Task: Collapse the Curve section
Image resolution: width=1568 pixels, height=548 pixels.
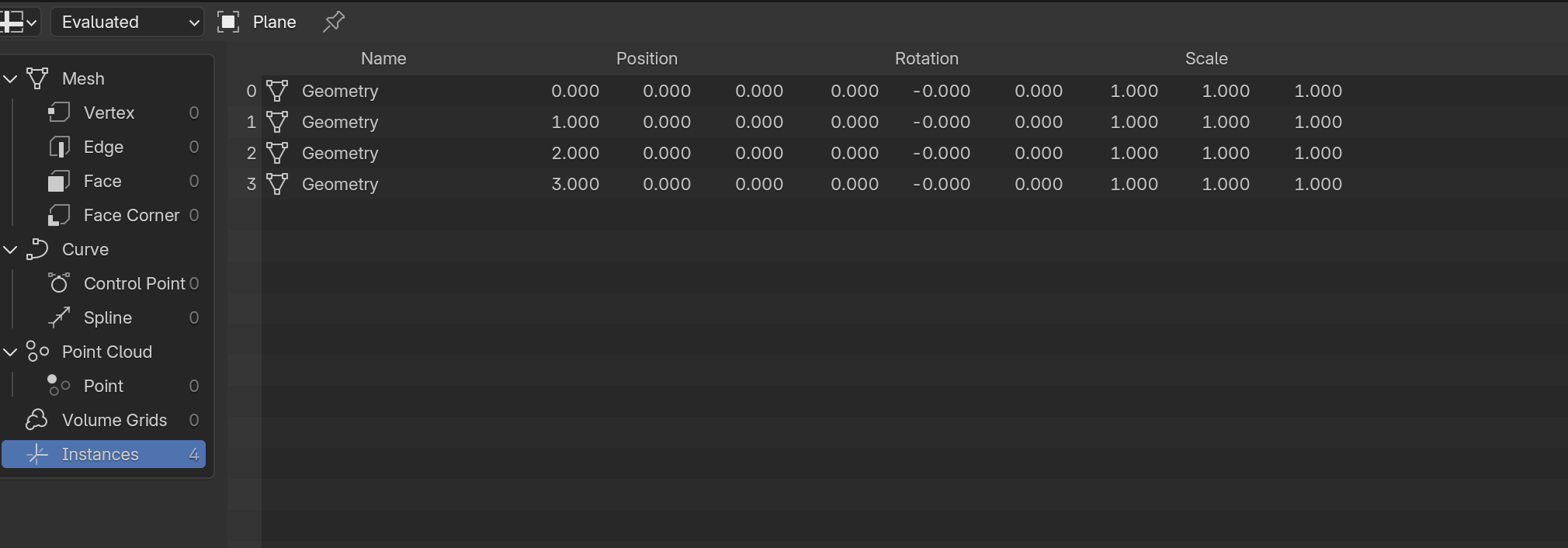Action: pos(11,249)
